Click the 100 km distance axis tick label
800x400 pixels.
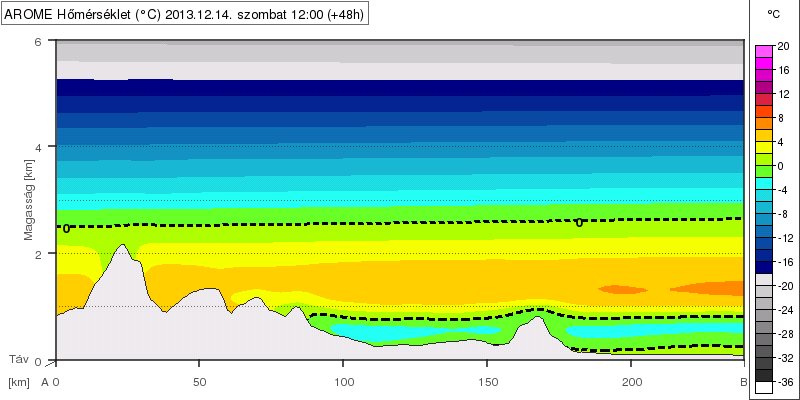pyautogui.click(x=344, y=383)
